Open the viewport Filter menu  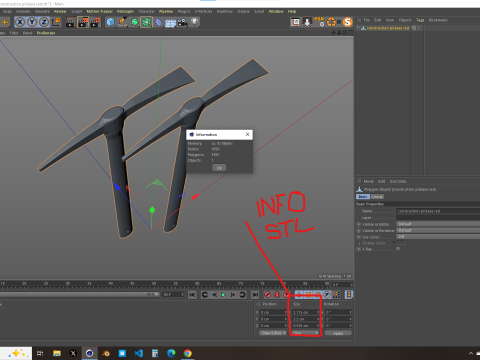coord(14,33)
